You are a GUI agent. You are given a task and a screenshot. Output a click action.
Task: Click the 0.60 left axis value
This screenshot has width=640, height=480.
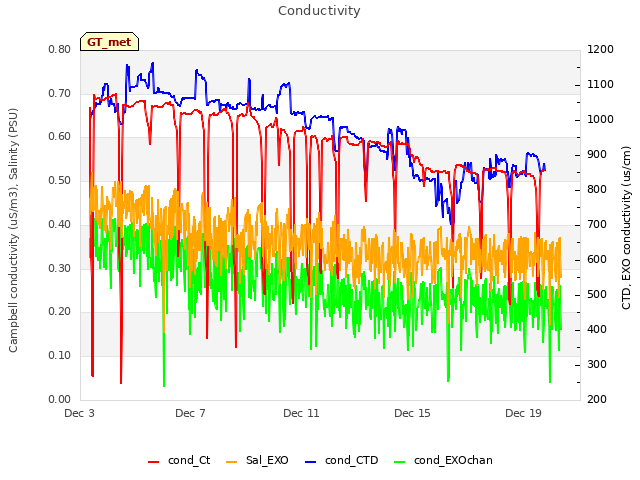(60, 137)
